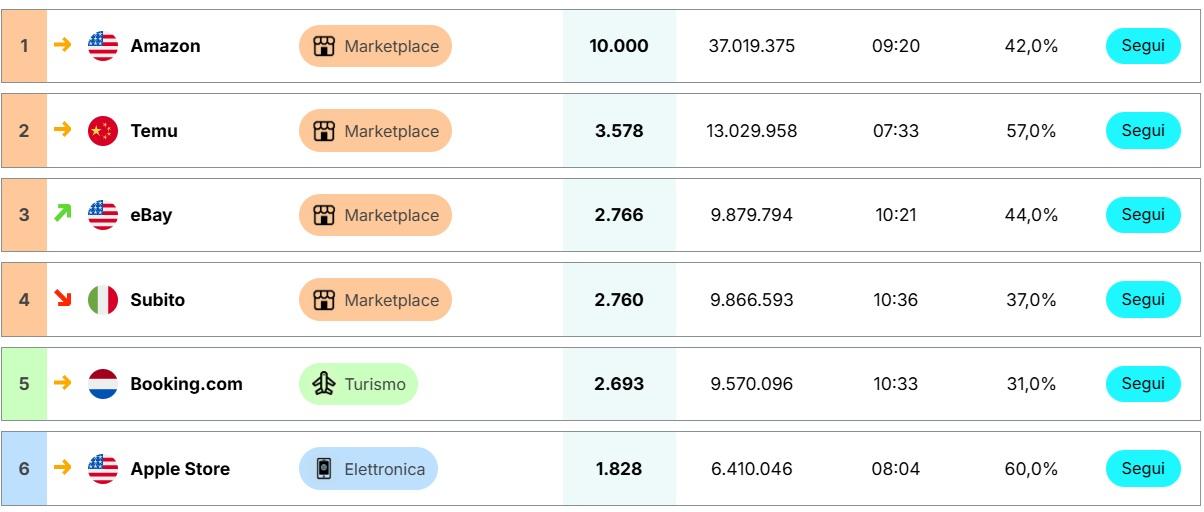Select the Elettronica category tag
The image size is (1204, 512).
coord(369,469)
